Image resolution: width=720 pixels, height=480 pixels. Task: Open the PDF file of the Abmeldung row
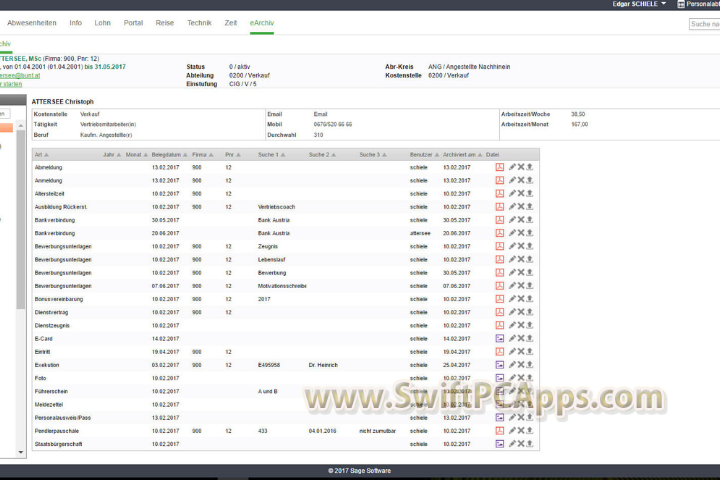tap(500, 167)
